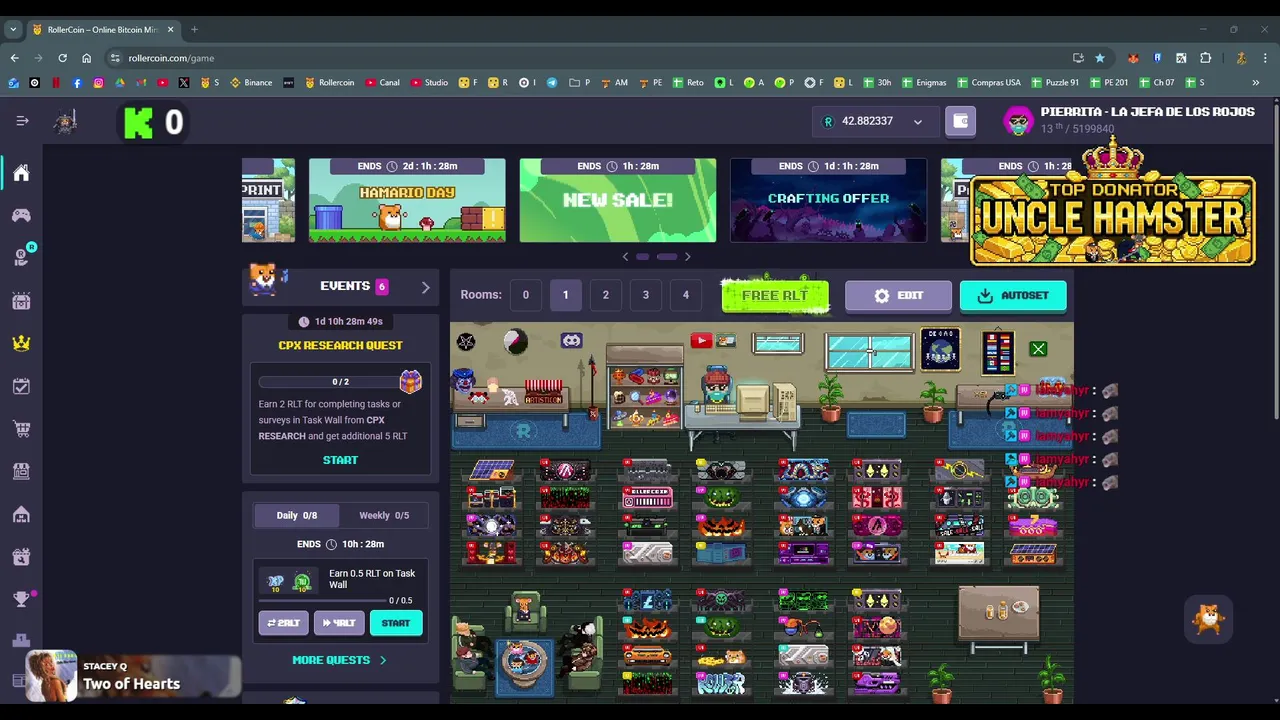The image size is (1280, 720).
Task: Click the green X icon in room
Action: pyautogui.click(x=1038, y=349)
